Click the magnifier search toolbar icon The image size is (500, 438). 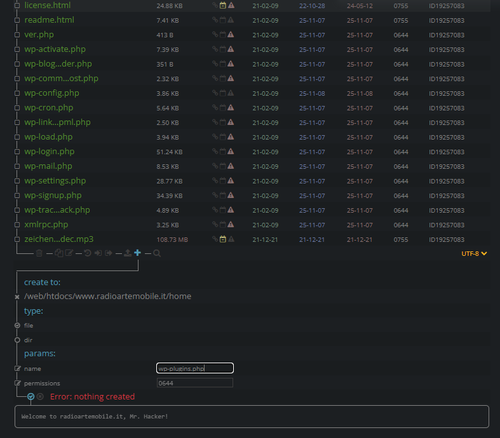pyautogui.click(x=157, y=253)
